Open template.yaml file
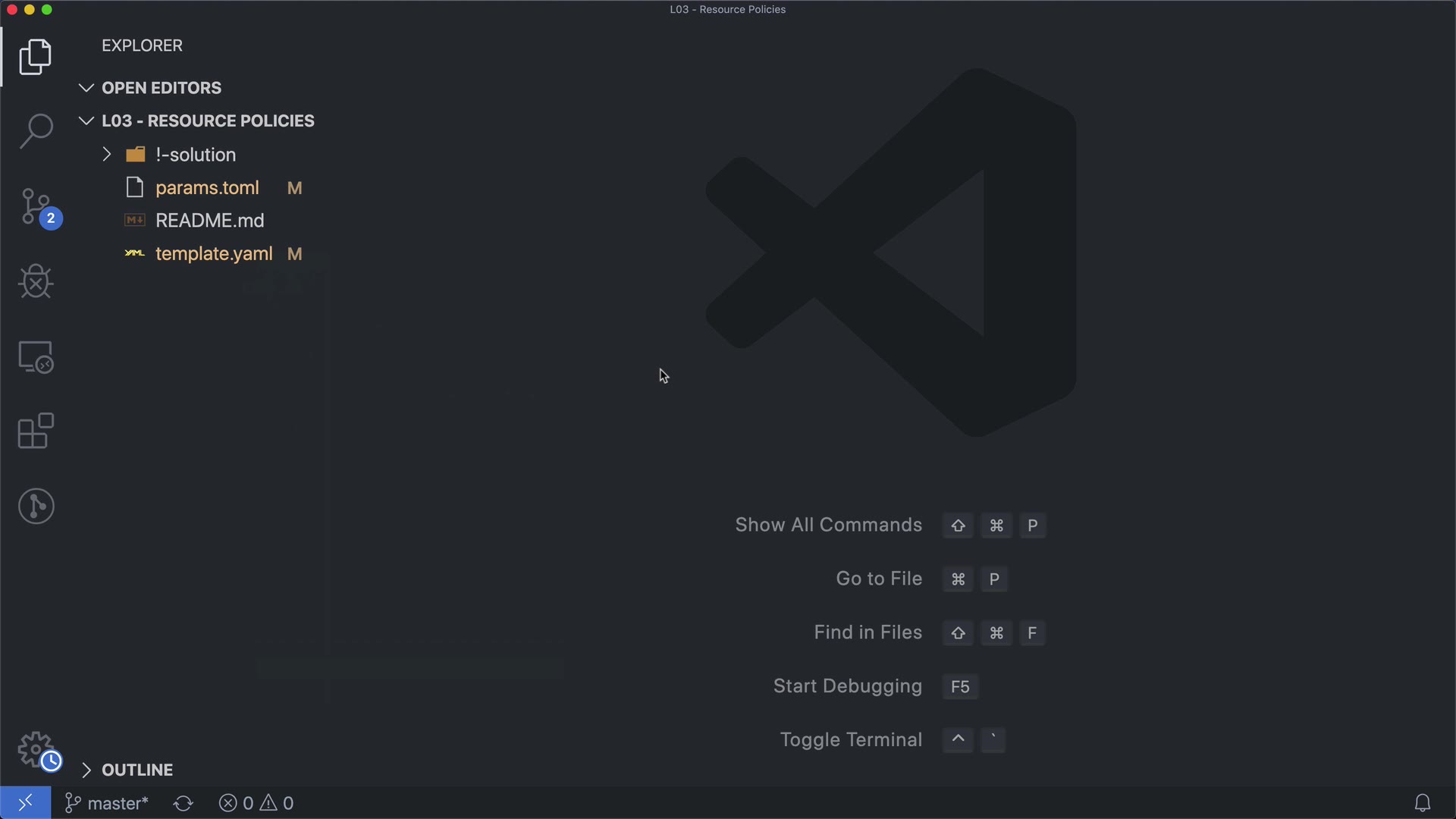1456x819 pixels. click(x=213, y=254)
